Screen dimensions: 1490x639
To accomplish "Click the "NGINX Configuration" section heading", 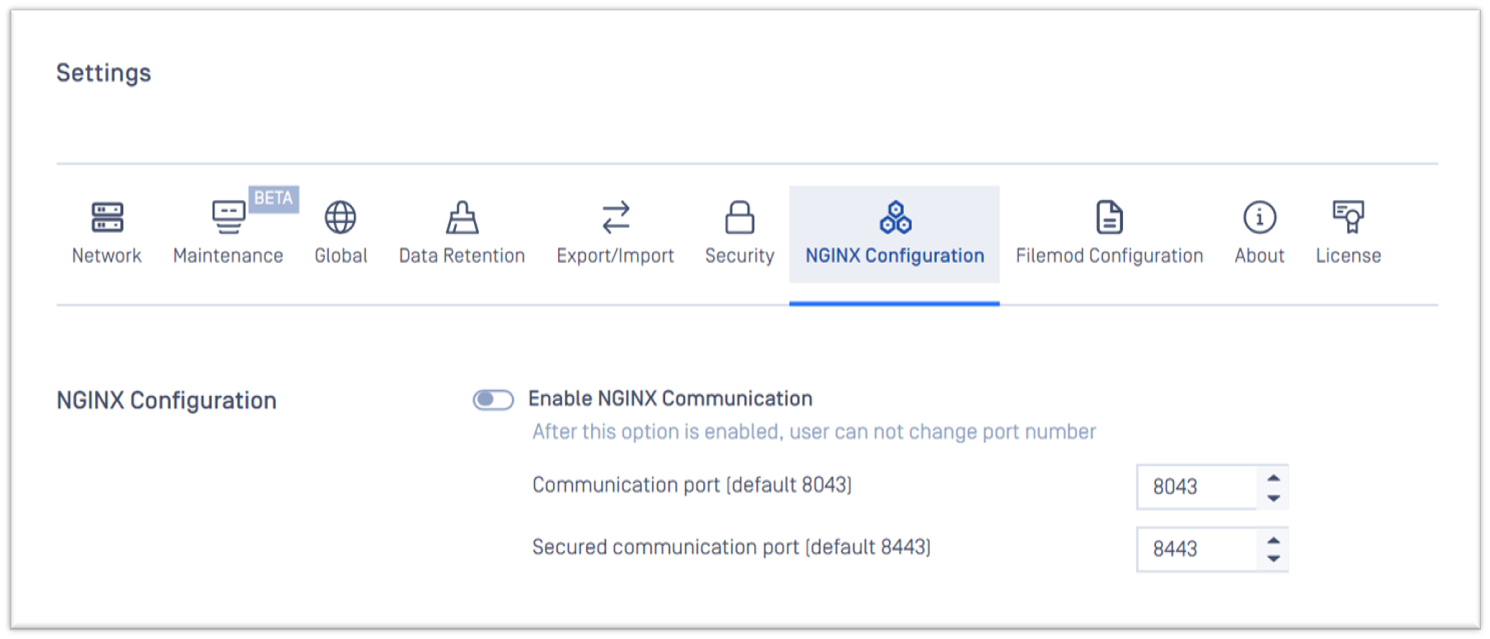I will [x=166, y=401].
